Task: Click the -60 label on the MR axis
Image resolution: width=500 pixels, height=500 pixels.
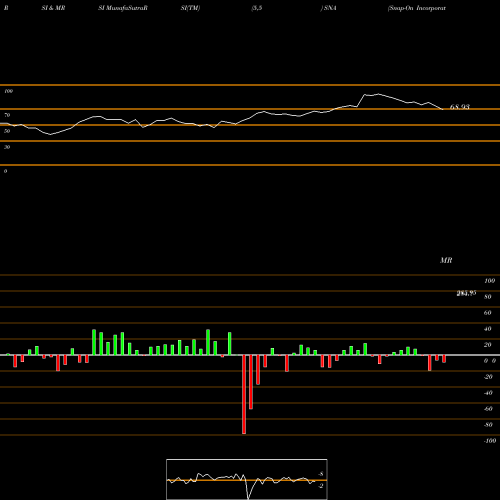Action: (x=488, y=409)
